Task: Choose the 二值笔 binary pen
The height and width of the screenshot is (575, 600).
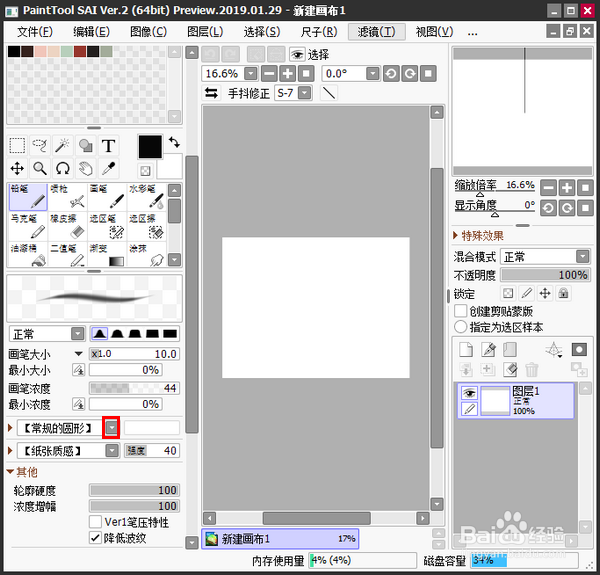Action: [68, 254]
